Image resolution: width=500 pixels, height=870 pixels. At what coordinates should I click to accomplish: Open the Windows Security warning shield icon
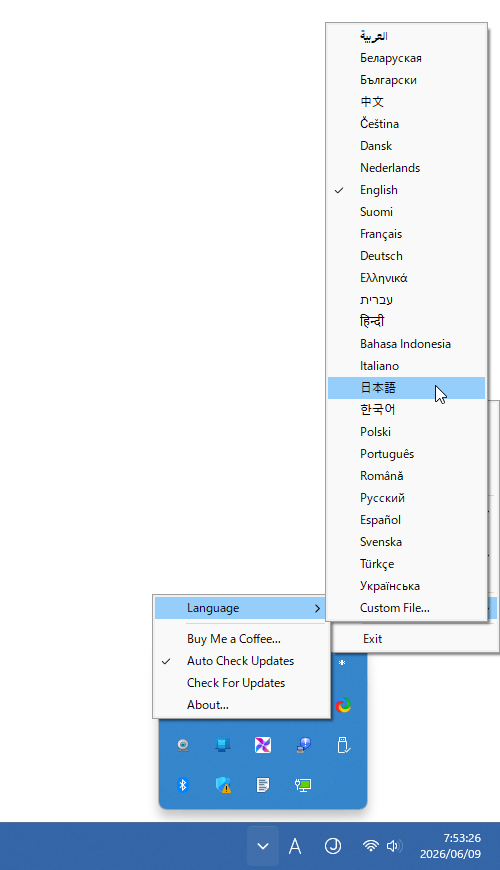(x=223, y=785)
